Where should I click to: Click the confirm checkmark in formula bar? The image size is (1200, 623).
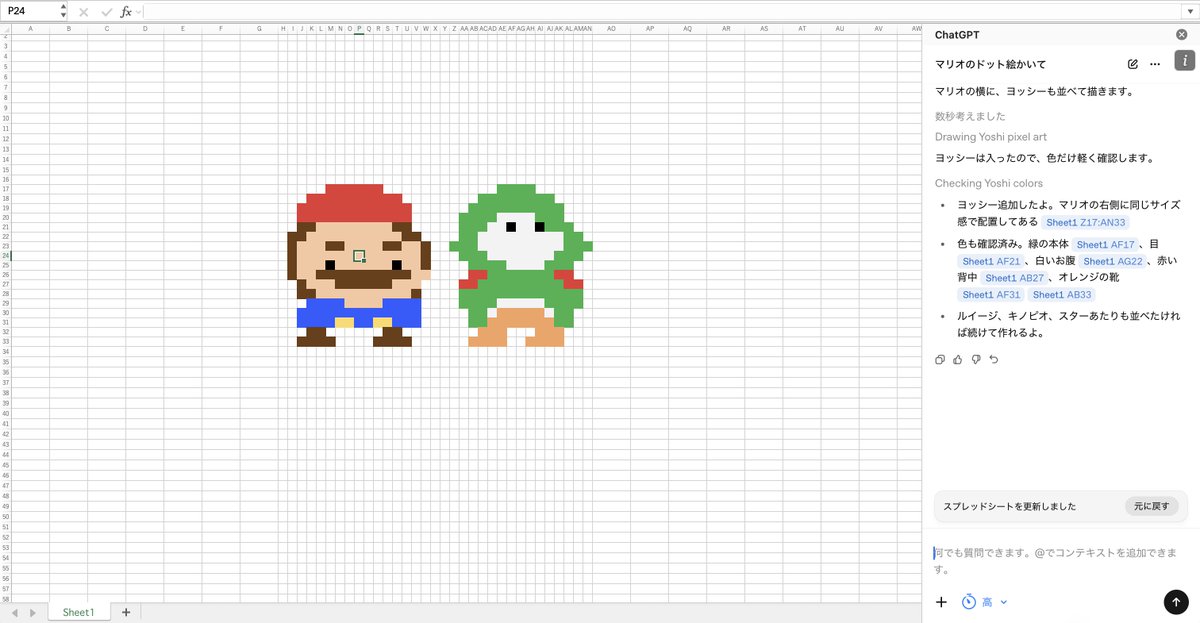(x=106, y=12)
